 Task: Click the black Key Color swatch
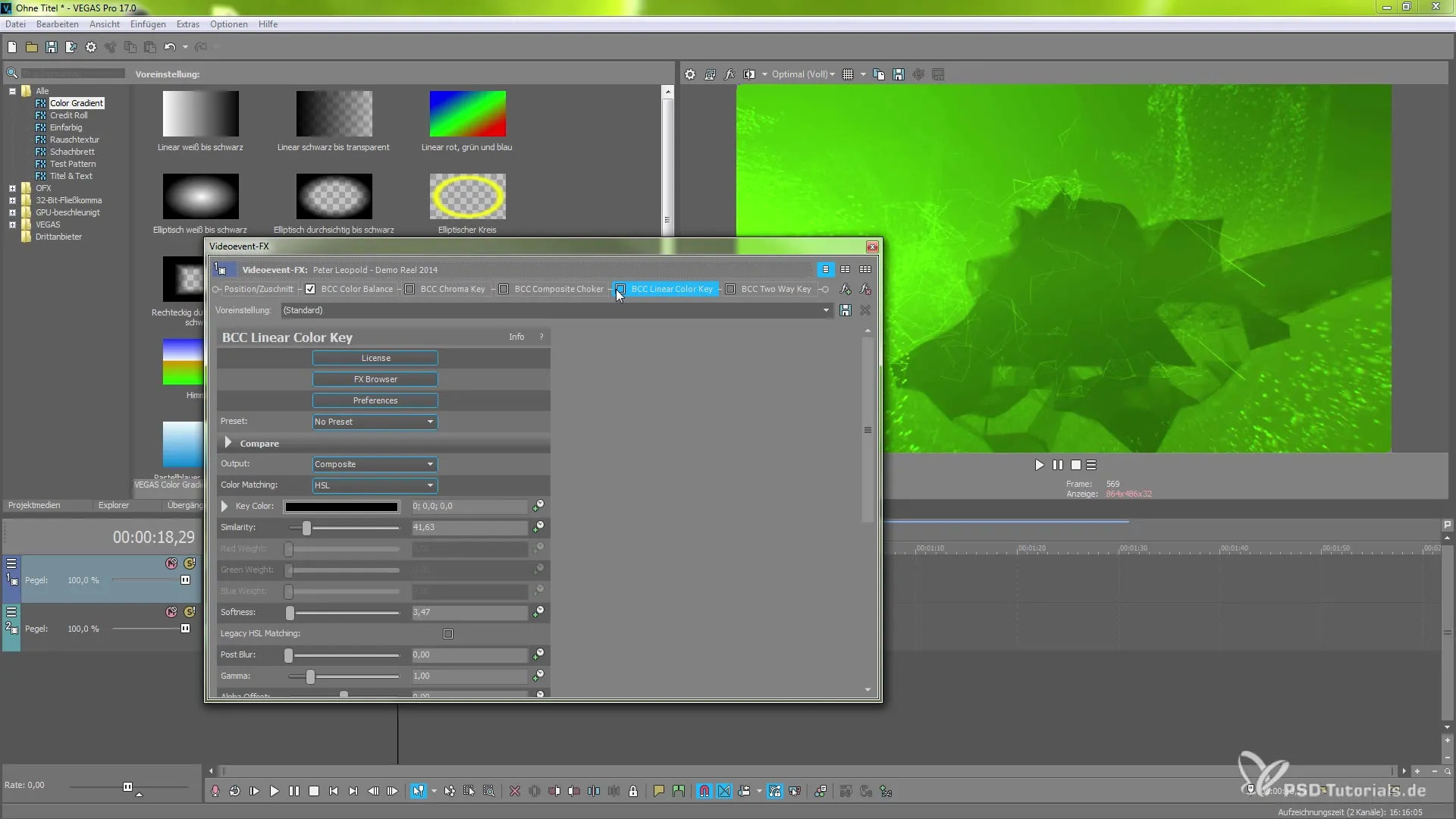pyautogui.click(x=341, y=507)
